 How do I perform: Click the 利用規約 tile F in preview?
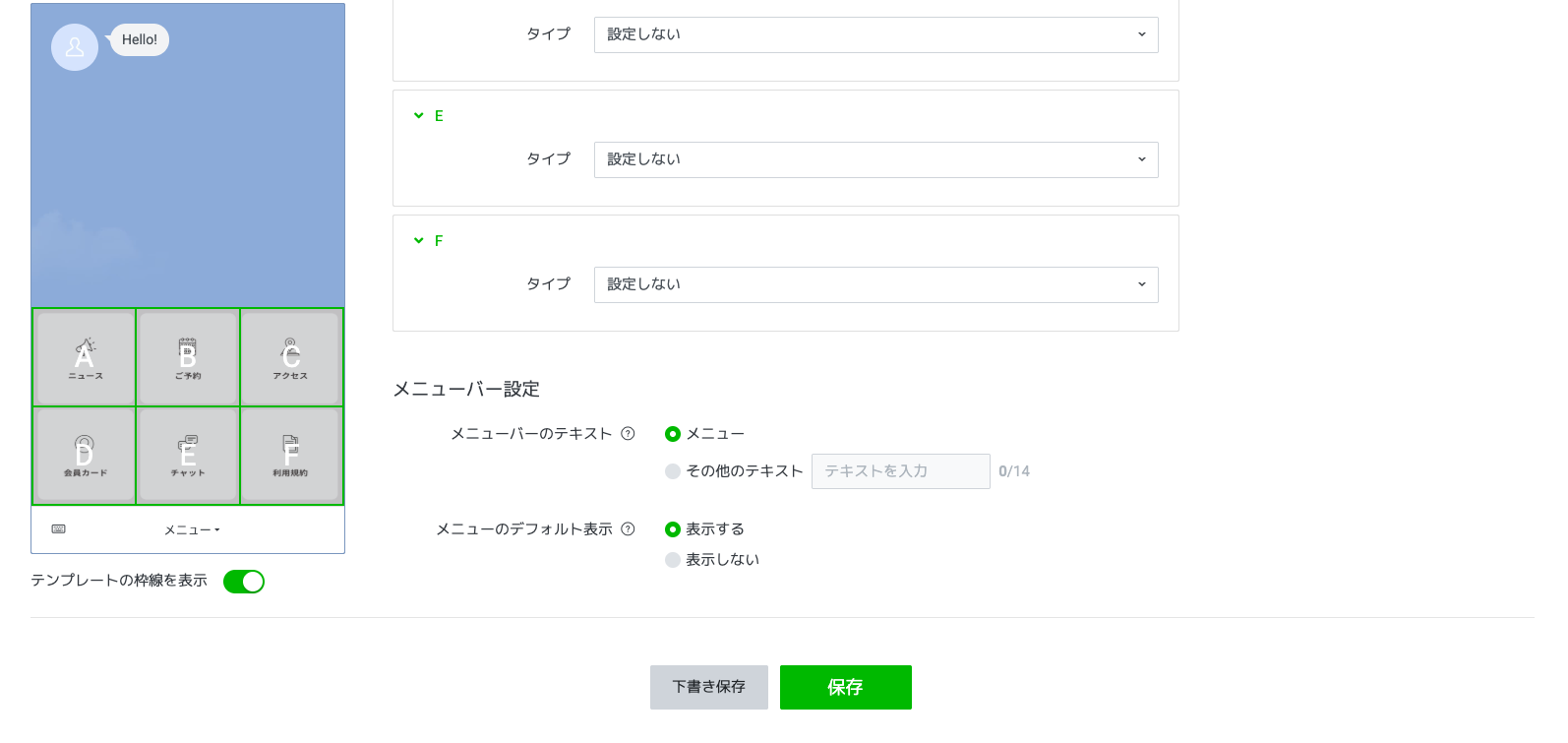tap(291, 456)
